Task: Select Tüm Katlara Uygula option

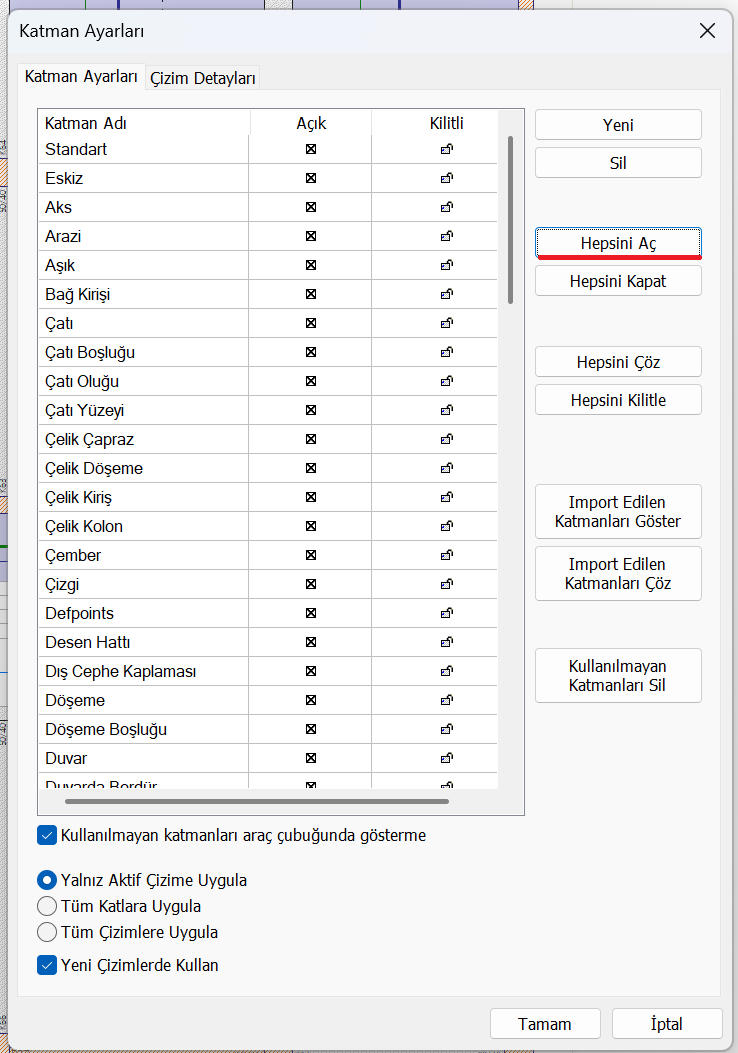Action: tap(47, 906)
